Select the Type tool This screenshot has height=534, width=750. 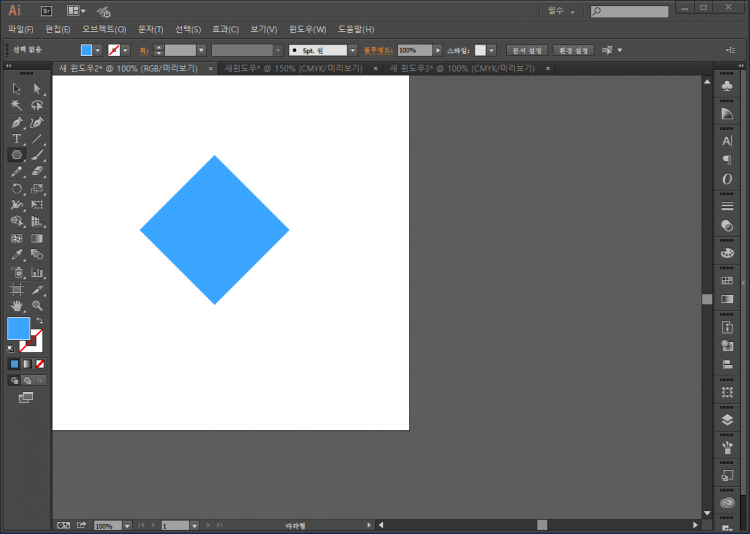16,139
